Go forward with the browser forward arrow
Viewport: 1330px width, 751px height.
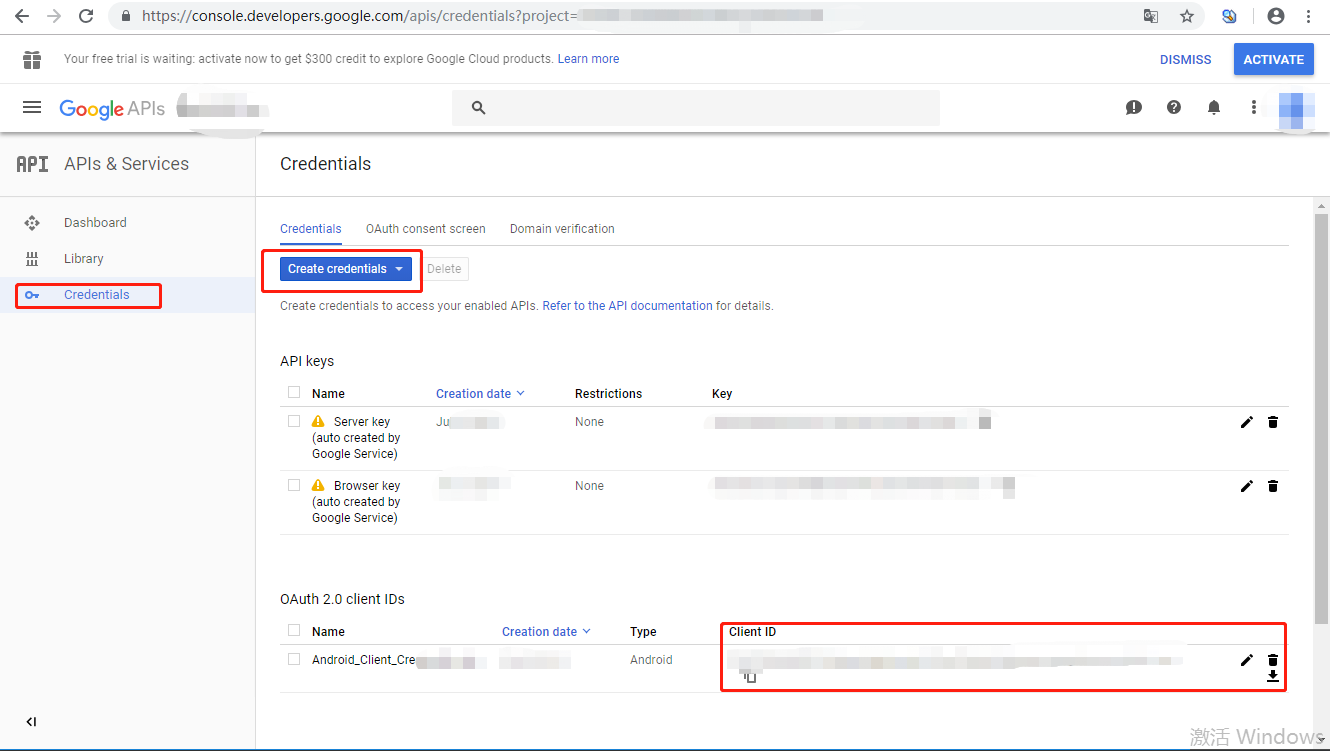pos(54,16)
